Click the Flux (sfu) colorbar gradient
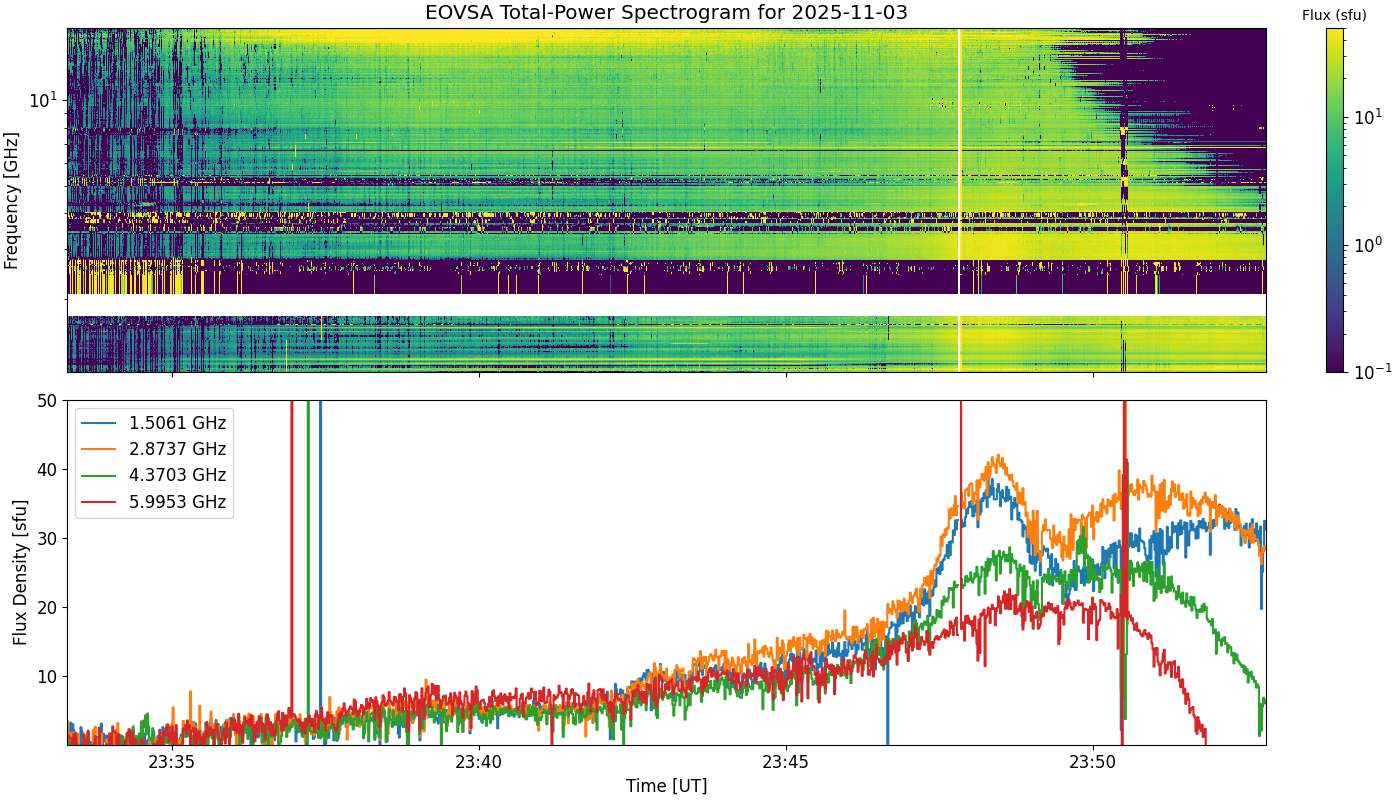Screen dimensions: 1400x800 tap(1335, 200)
